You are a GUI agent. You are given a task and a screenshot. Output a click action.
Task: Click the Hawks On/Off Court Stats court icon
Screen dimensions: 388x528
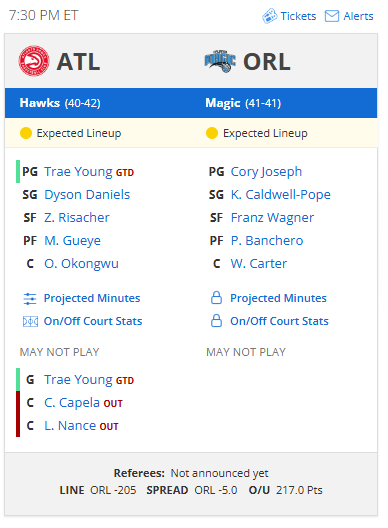tap(30, 322)
